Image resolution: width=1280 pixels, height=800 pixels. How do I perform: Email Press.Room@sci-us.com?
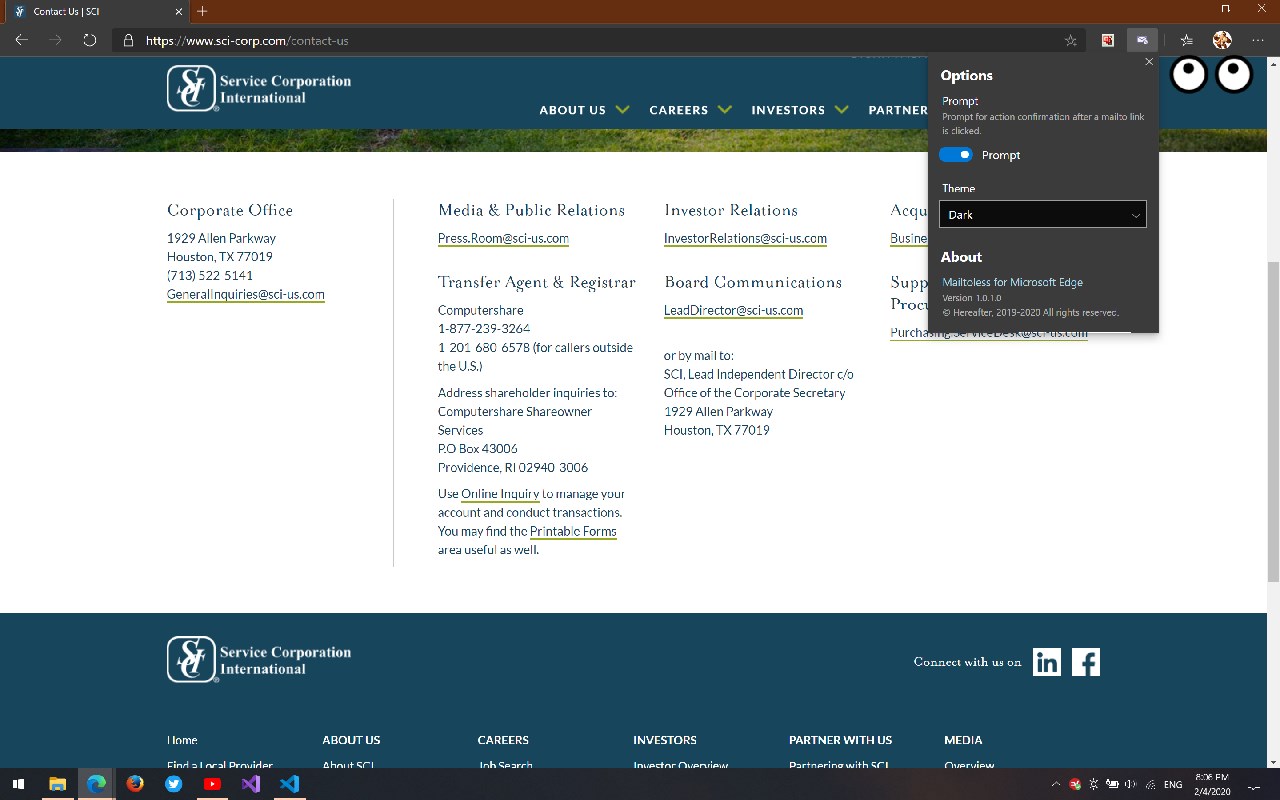coord(503,238)
